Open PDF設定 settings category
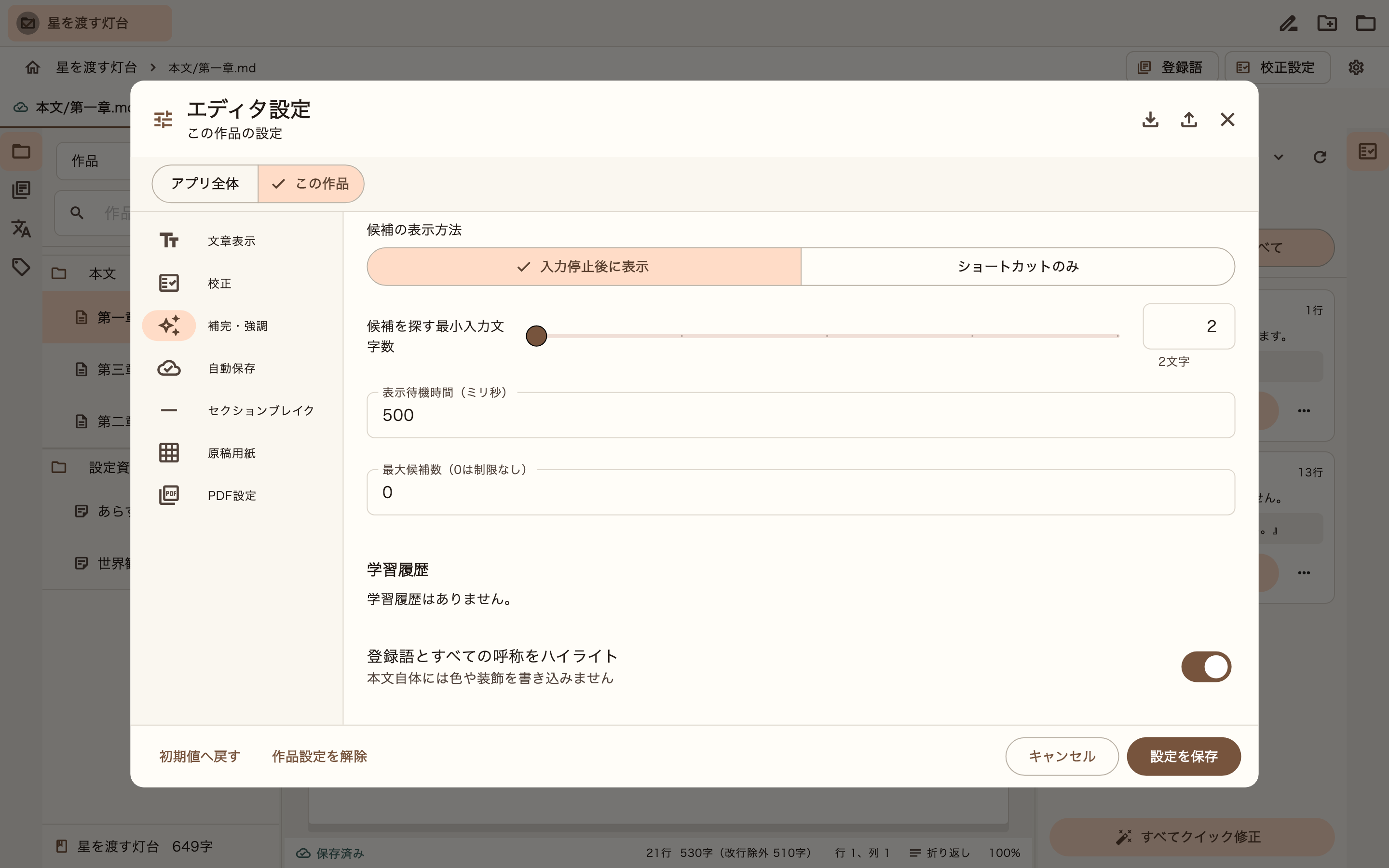The image size is (1389, 868). [236, 495]
